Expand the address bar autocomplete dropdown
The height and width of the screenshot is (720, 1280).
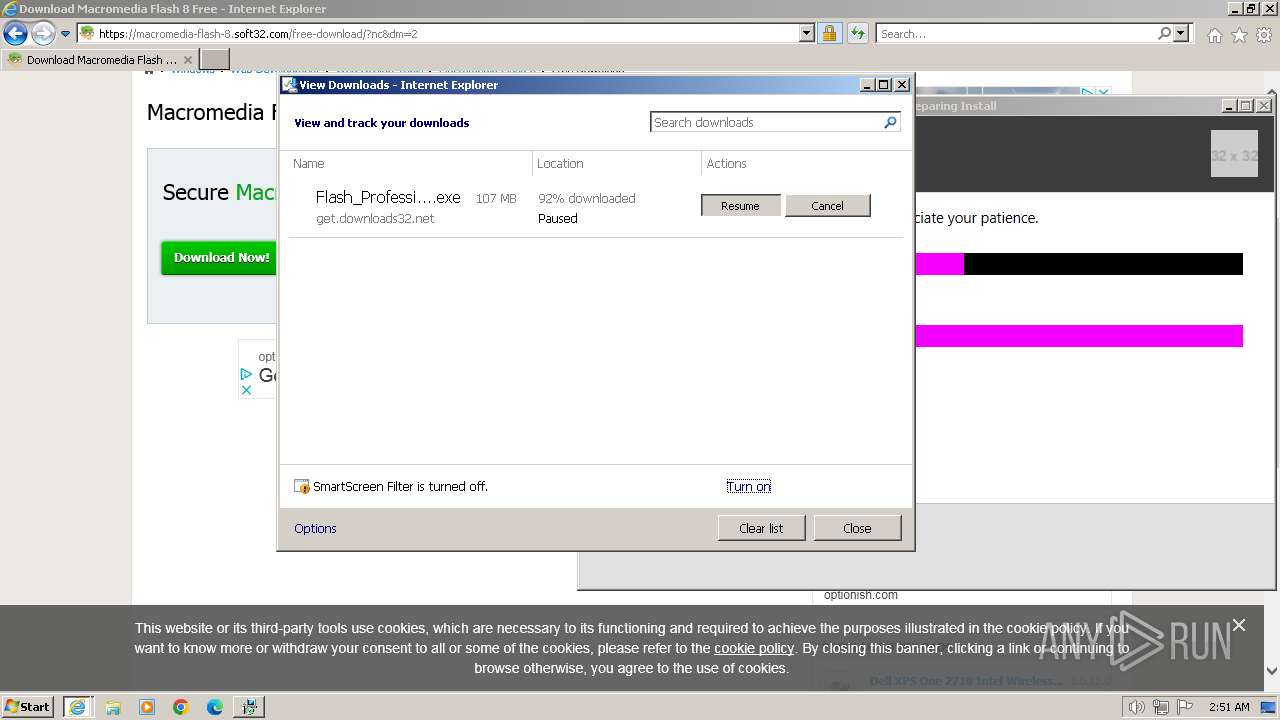click(807, 33)
